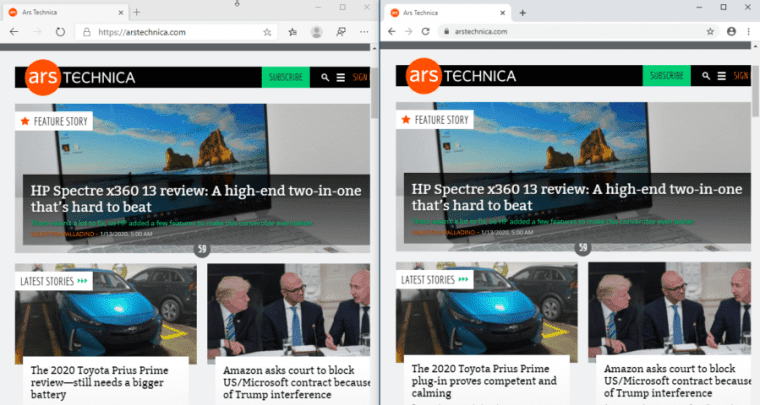760x405 pixels.
Task: Click the green Subscribe button in Edge window
Action: click(x=285, y=78)
